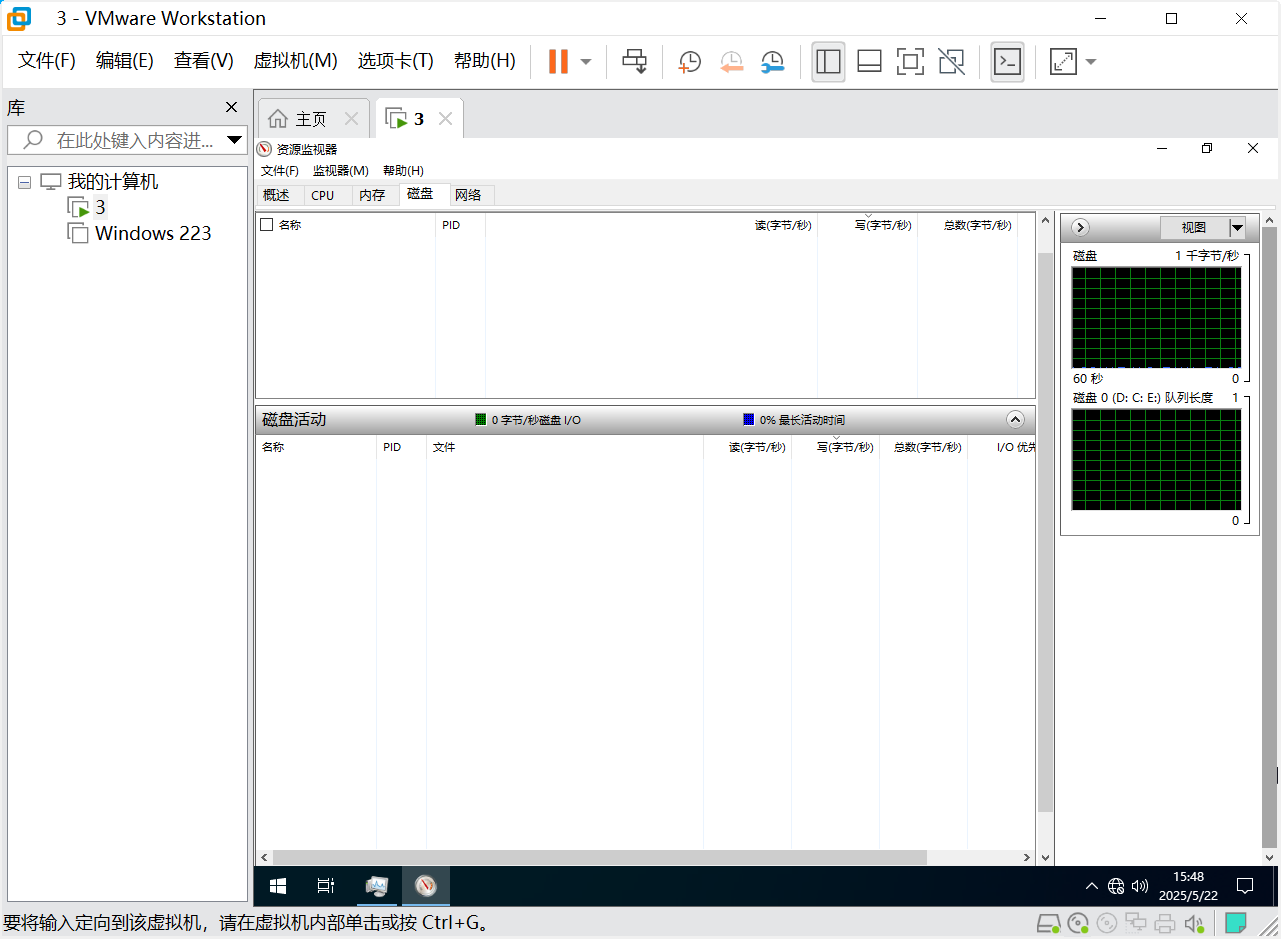Sort processes by PID column header

pyautogui.click(x=451, y=225)
